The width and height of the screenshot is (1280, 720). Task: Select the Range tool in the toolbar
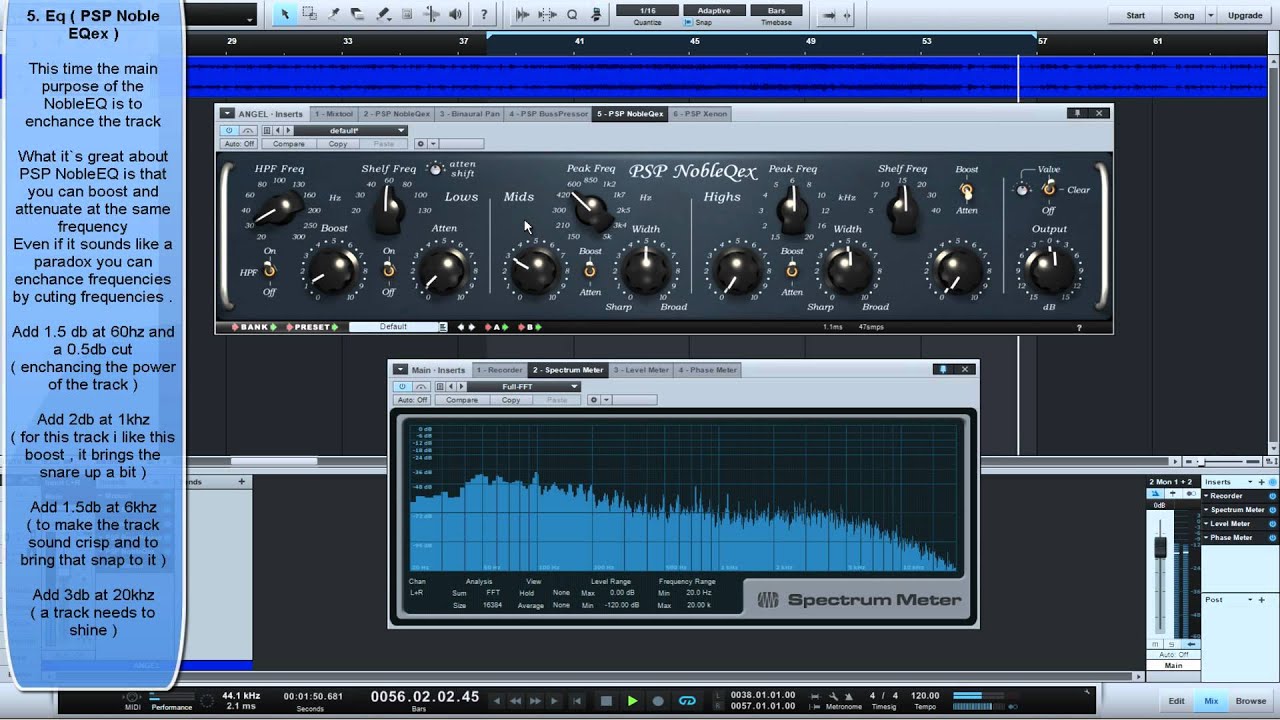click(309, 14)
